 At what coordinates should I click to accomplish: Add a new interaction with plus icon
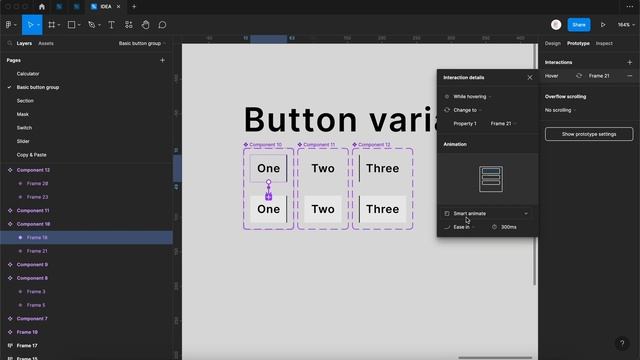tap(629, 62)
